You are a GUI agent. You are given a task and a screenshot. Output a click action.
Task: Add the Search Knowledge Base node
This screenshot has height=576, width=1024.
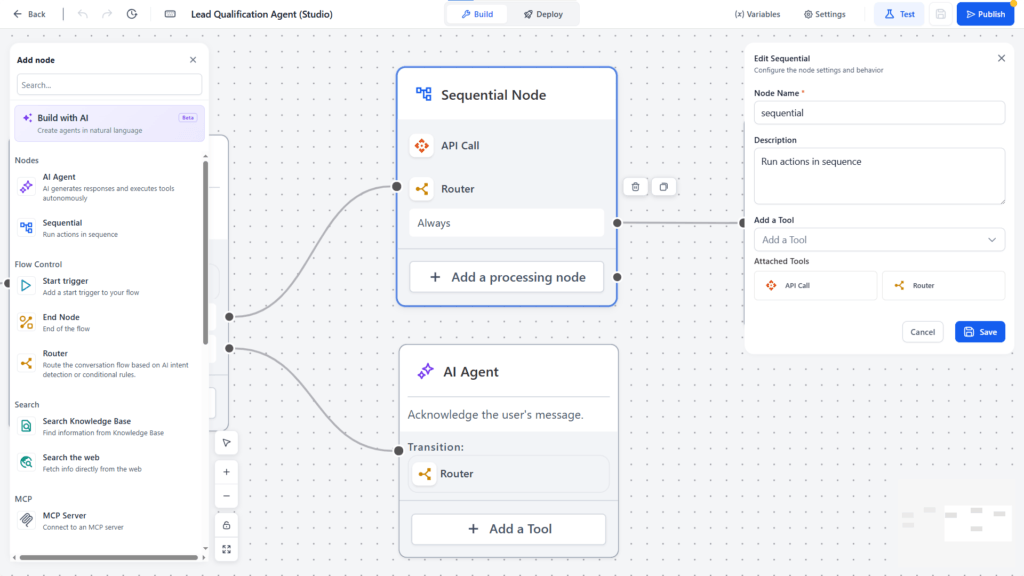(108, 426)
